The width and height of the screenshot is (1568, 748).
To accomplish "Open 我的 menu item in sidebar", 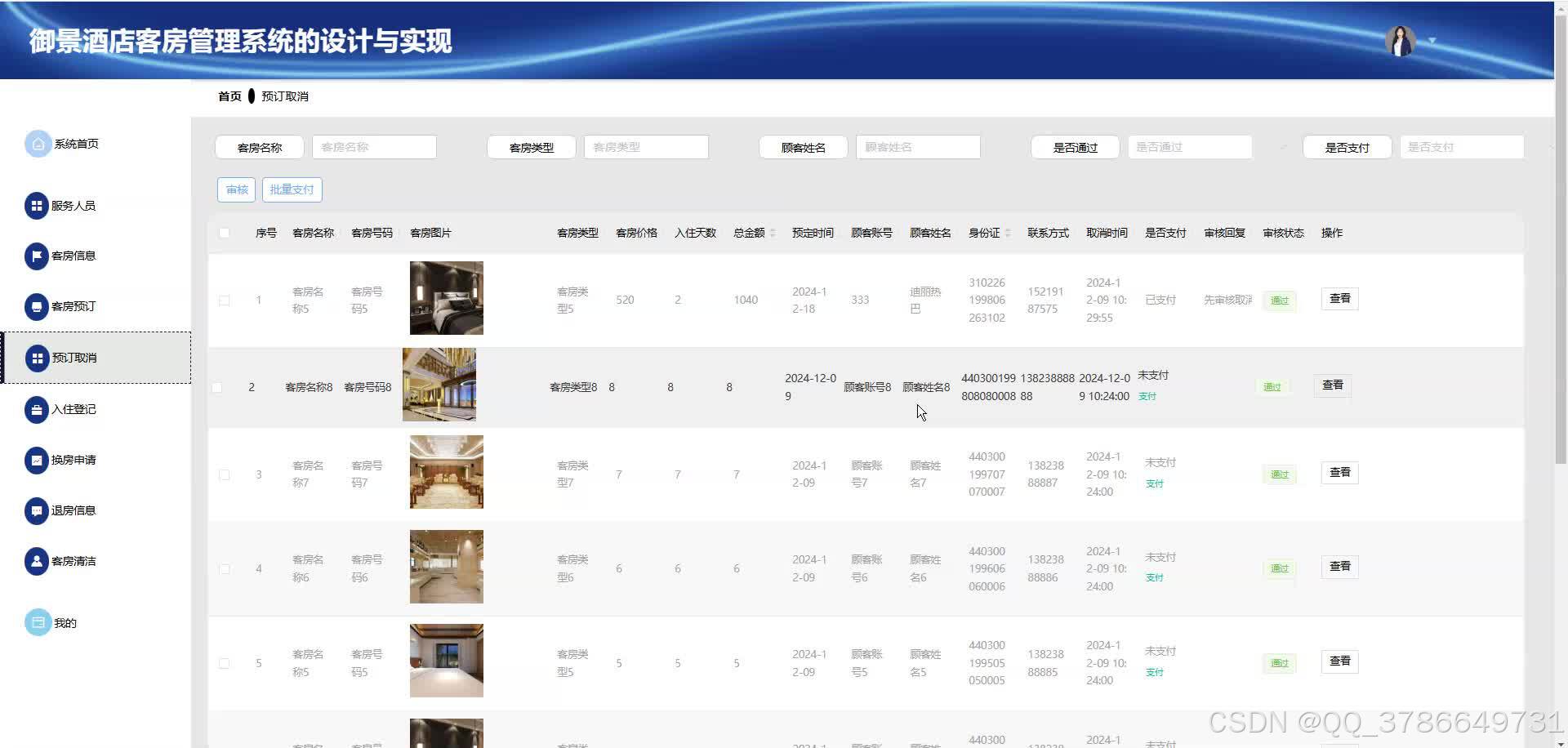I will coord(65,623).
